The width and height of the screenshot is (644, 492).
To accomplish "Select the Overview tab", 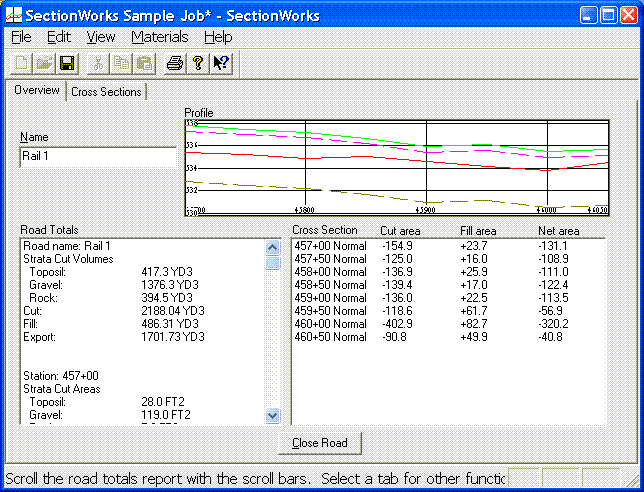I will coord(37,90).
